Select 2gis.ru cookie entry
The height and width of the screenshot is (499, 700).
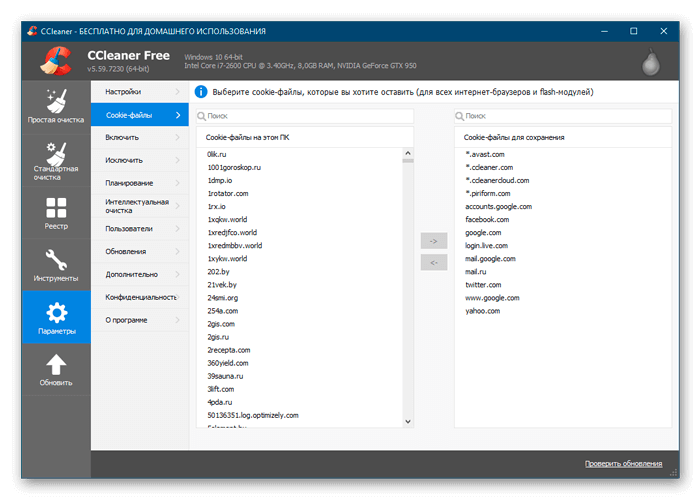coord(218,337)
